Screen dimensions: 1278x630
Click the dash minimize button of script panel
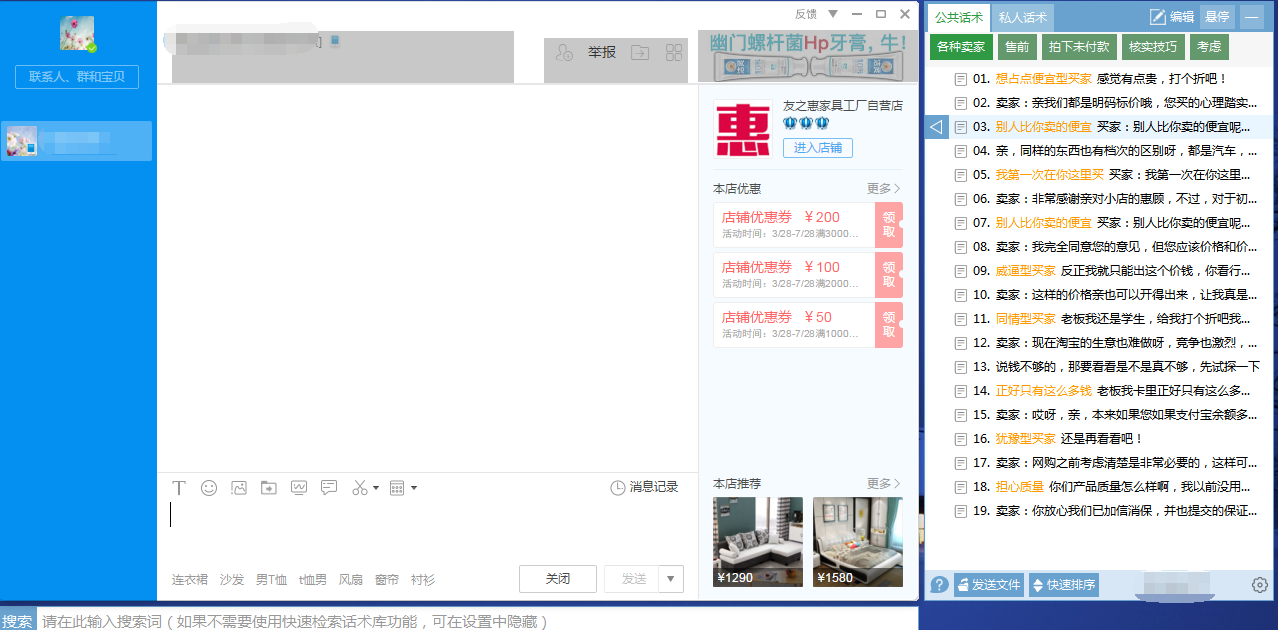tap(1252, 16)
